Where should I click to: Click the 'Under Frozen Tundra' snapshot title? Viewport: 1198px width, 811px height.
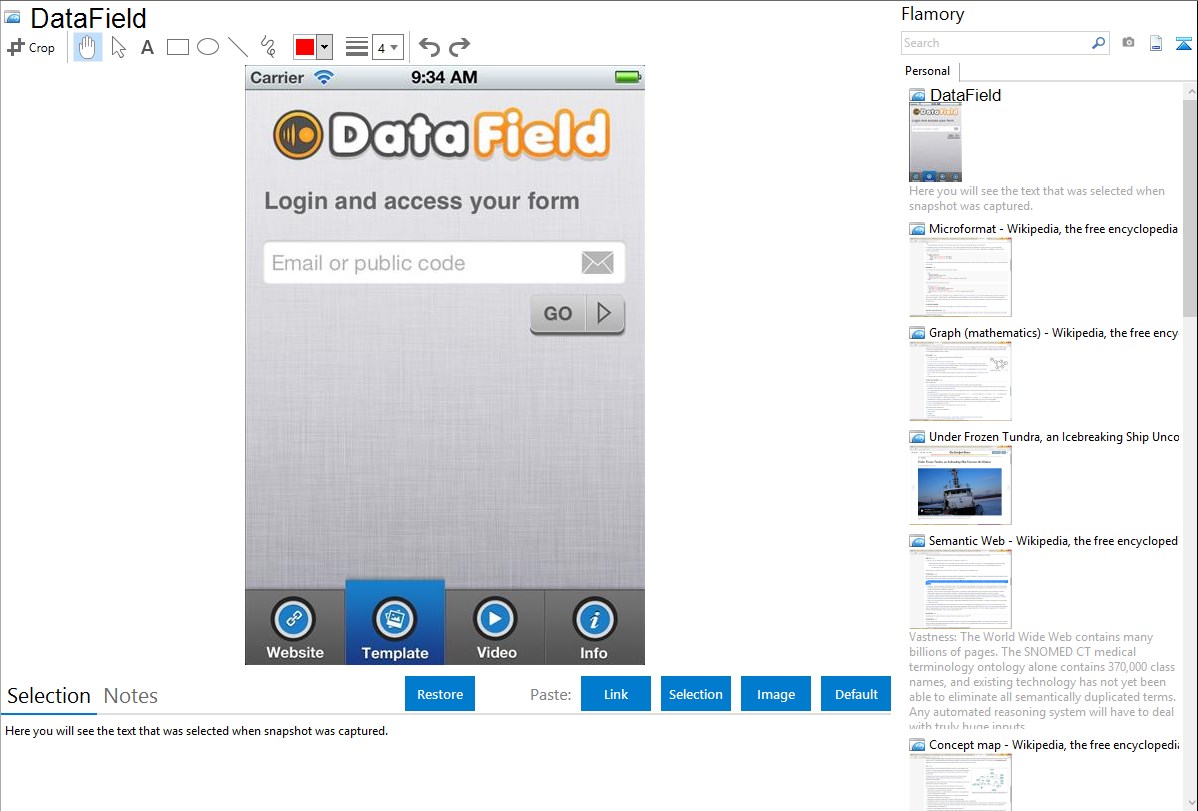(1054, 436)
